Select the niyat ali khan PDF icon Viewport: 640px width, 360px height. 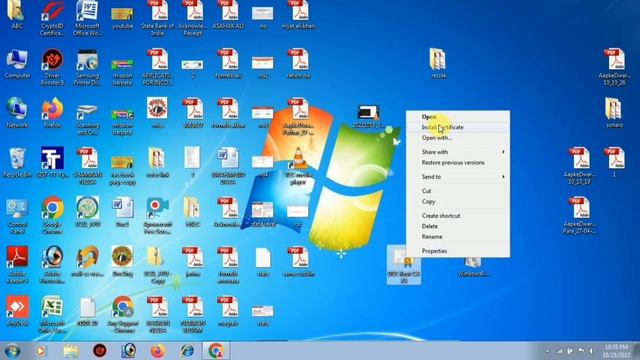click(298, 15)
